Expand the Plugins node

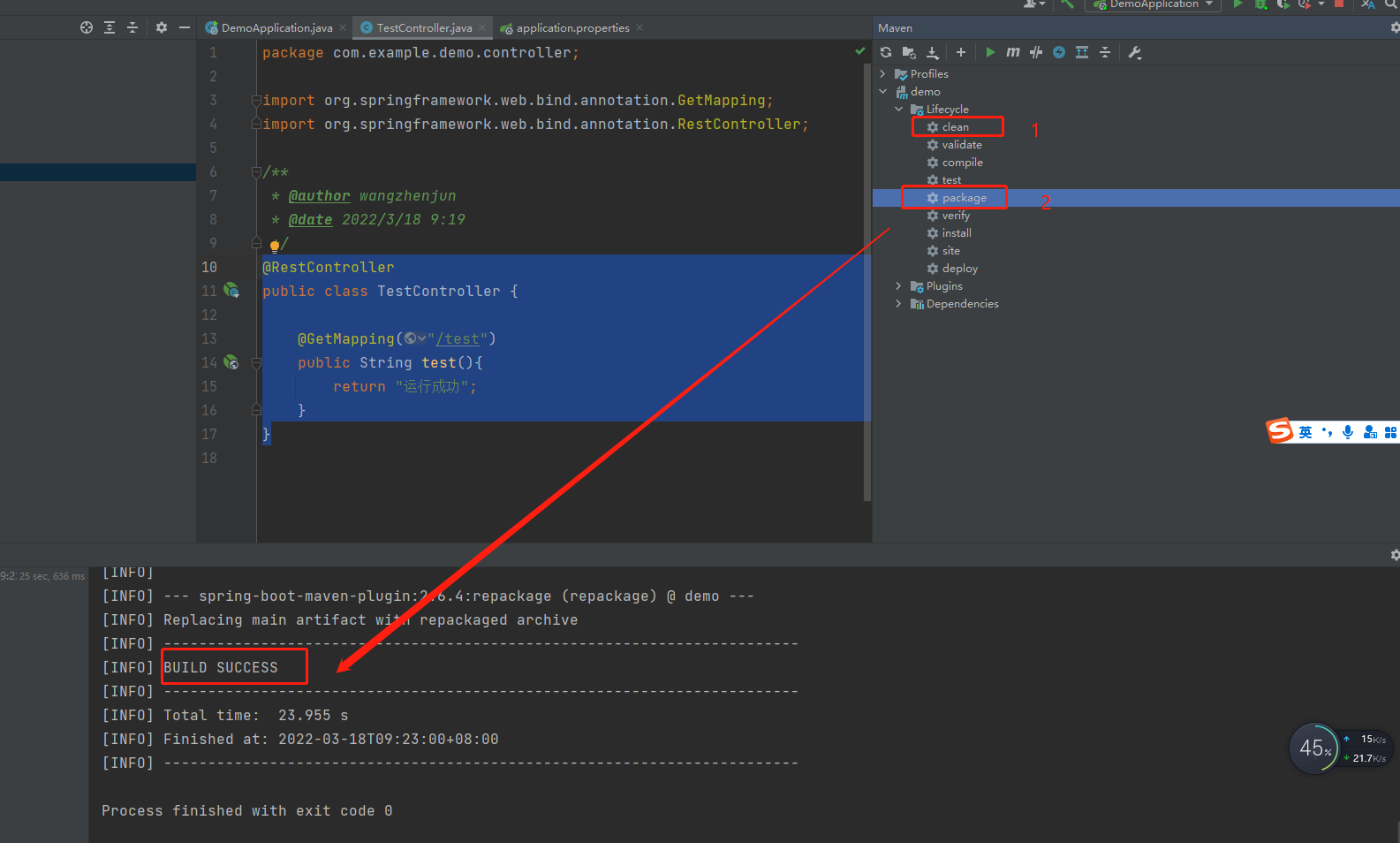pyautogui.click(x=899, y=286)
